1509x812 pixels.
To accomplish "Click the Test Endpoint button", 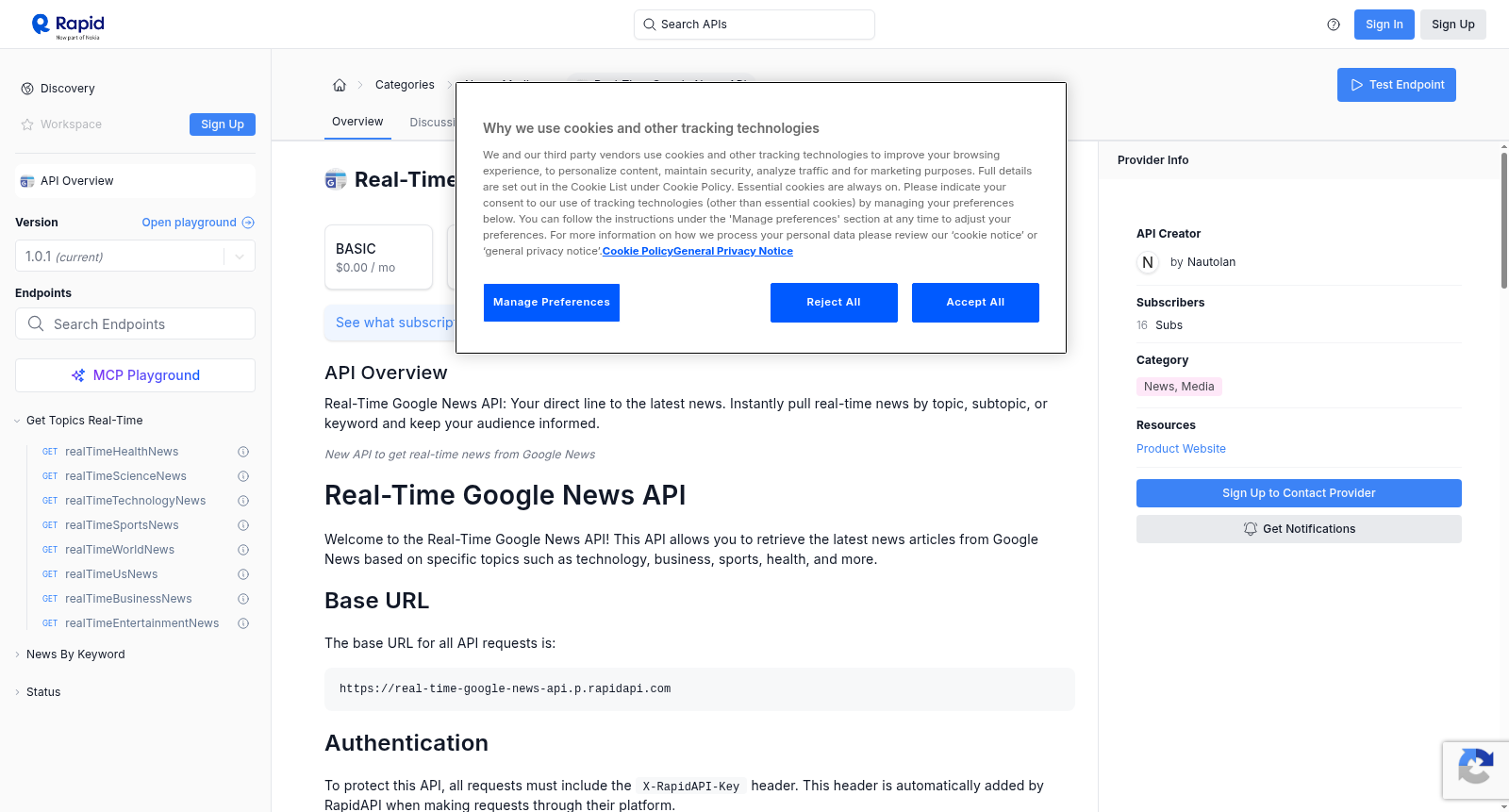I will point(1397,85).
